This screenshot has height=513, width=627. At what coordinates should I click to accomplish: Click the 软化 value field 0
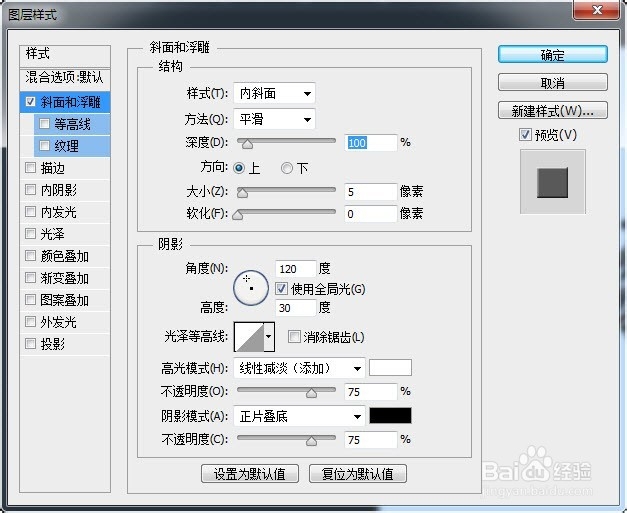point(371,214)
